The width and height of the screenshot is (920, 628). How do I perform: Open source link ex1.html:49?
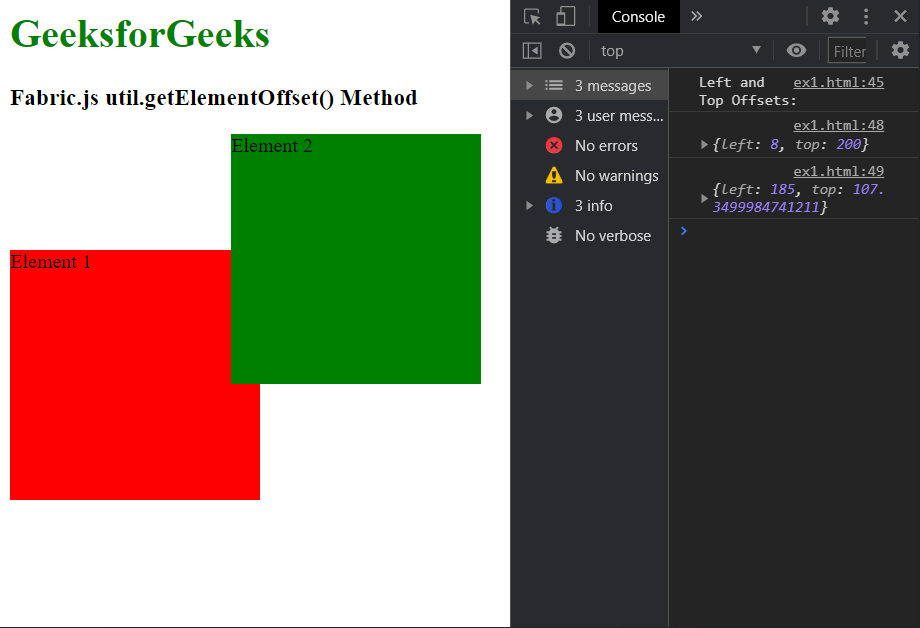point(838,171)
